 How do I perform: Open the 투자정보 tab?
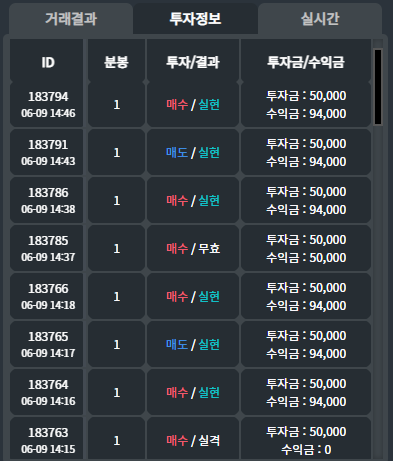[195, 19]
